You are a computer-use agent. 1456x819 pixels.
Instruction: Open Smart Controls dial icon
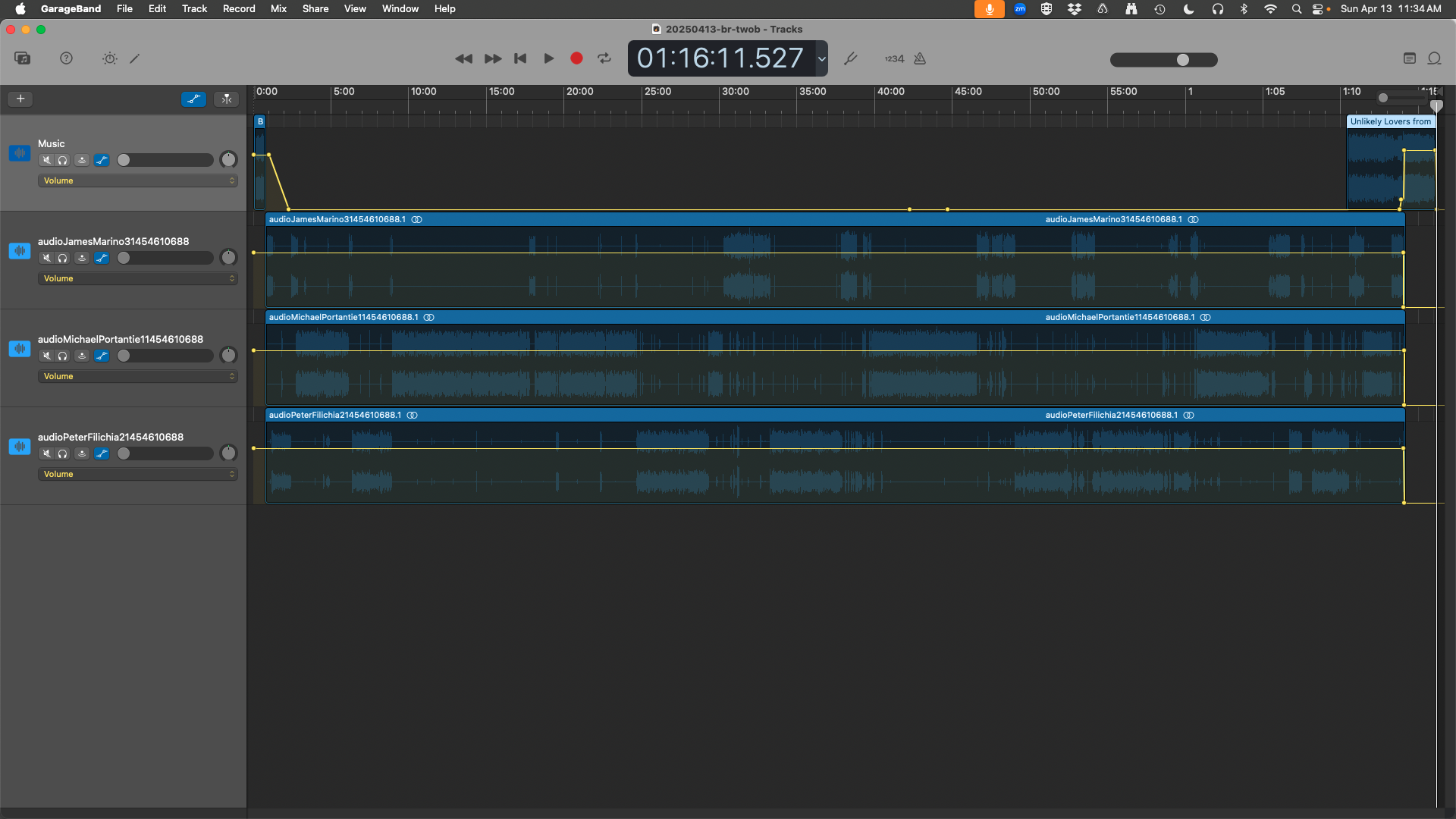109,58
